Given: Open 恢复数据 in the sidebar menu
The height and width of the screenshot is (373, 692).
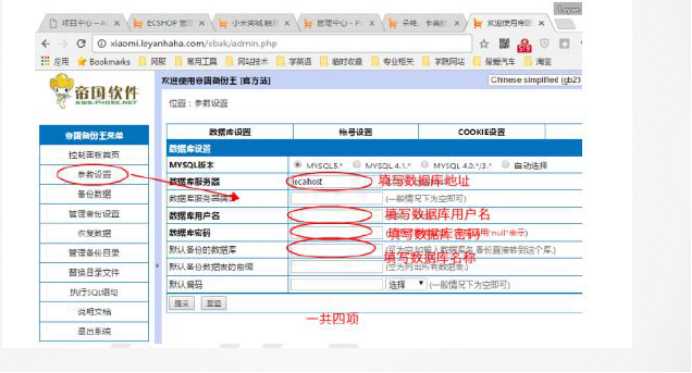Looking at the screenshot, I should (94, 233).
